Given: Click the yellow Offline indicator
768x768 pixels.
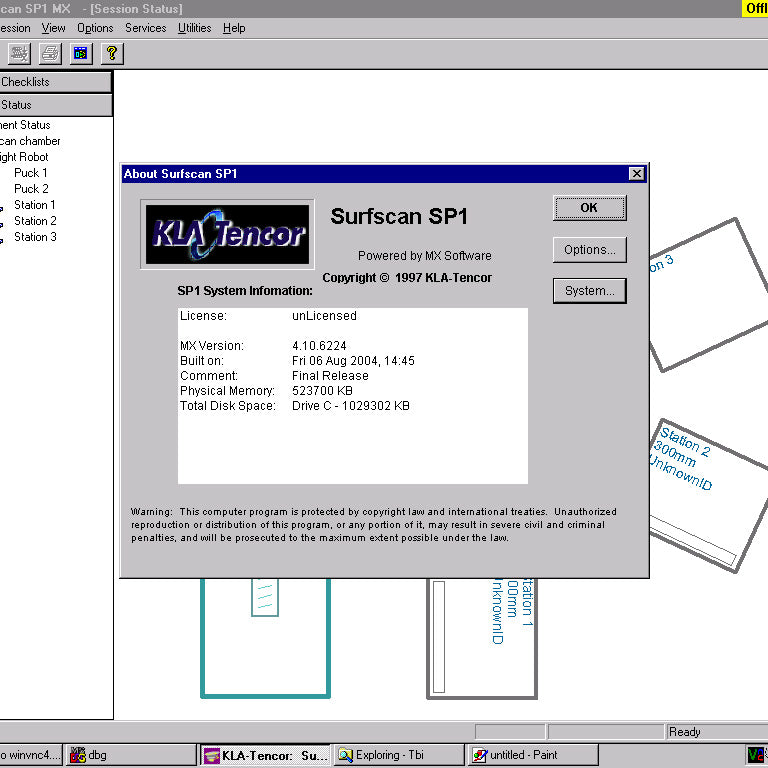Looking at the screenshot, I should point(755,8).
